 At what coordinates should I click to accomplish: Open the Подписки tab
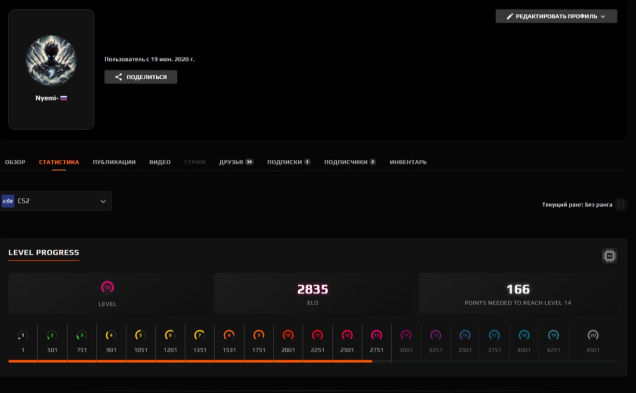pos(288,162)
